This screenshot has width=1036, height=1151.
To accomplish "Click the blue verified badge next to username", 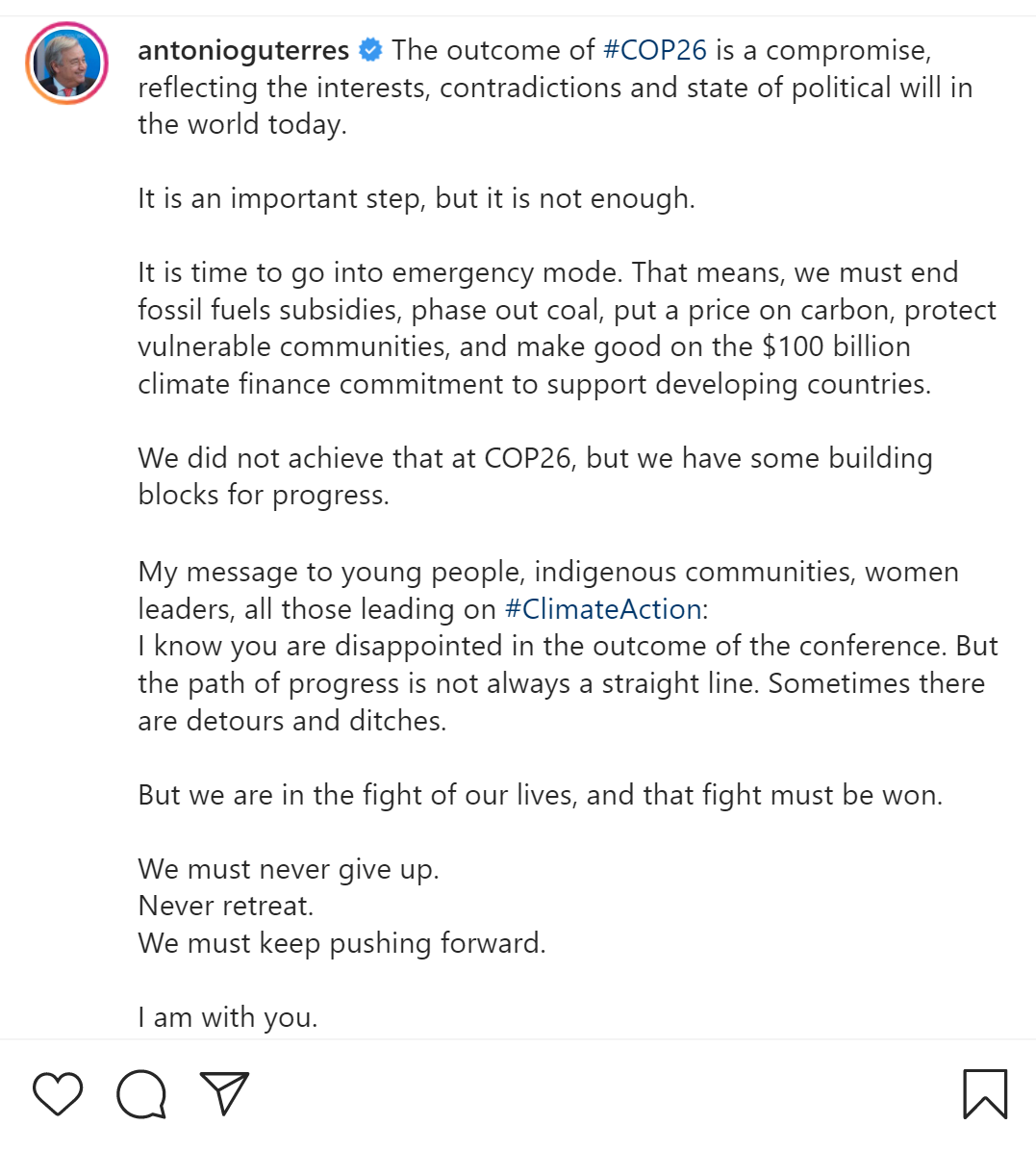I will [x=370, y=49].
